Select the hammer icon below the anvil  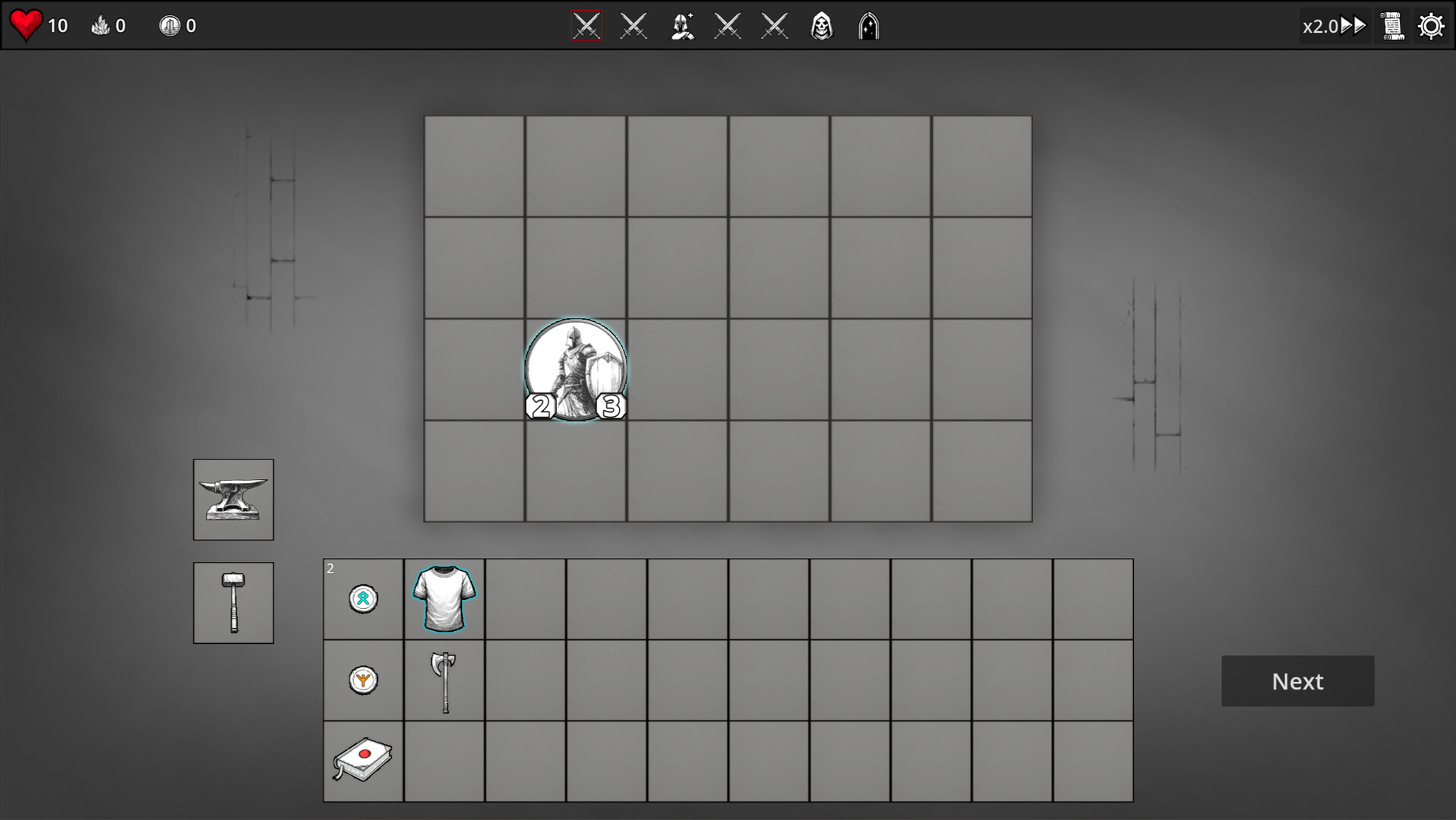click(233, 601)
